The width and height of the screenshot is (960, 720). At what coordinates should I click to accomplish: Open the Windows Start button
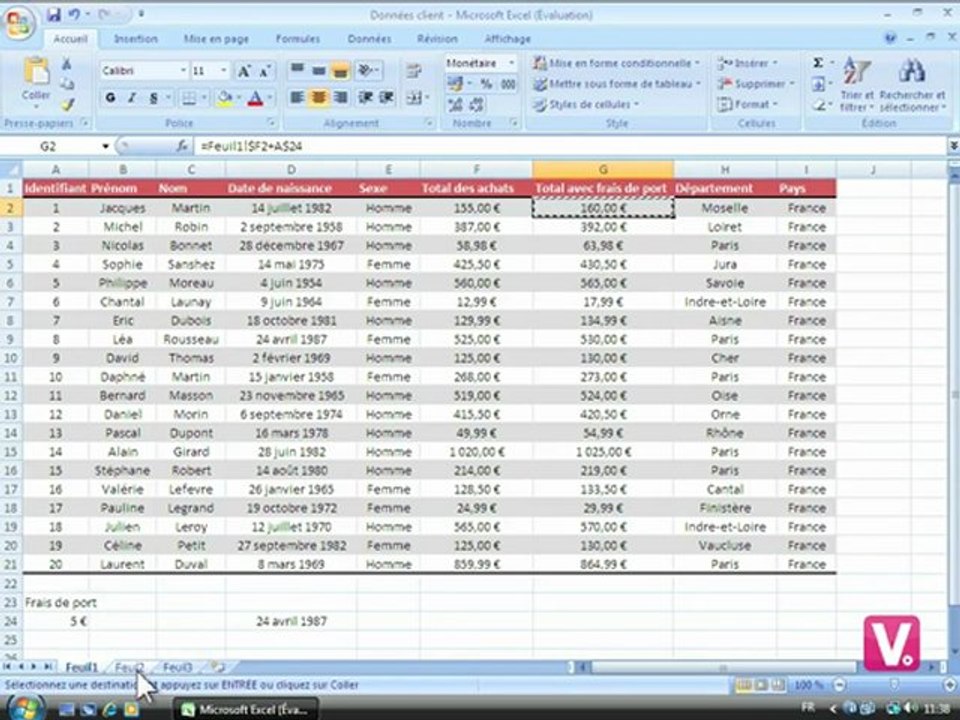click(26, 708)
